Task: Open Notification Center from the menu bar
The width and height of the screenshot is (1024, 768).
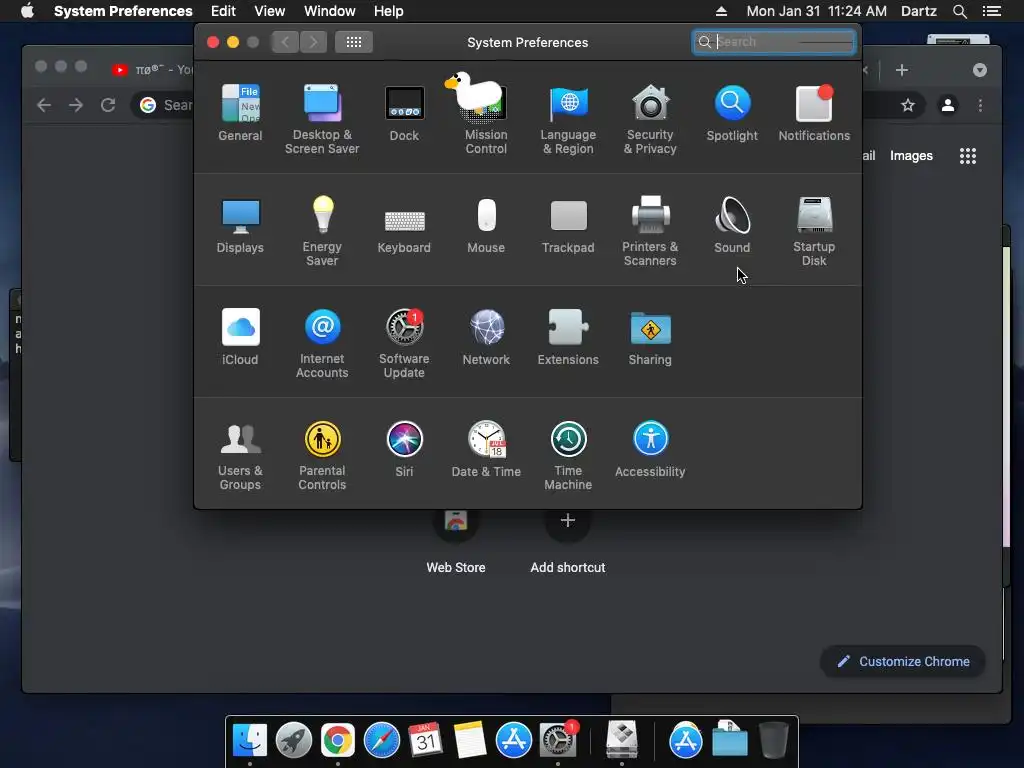Action: pyautogui.click(x=991, y=11)
